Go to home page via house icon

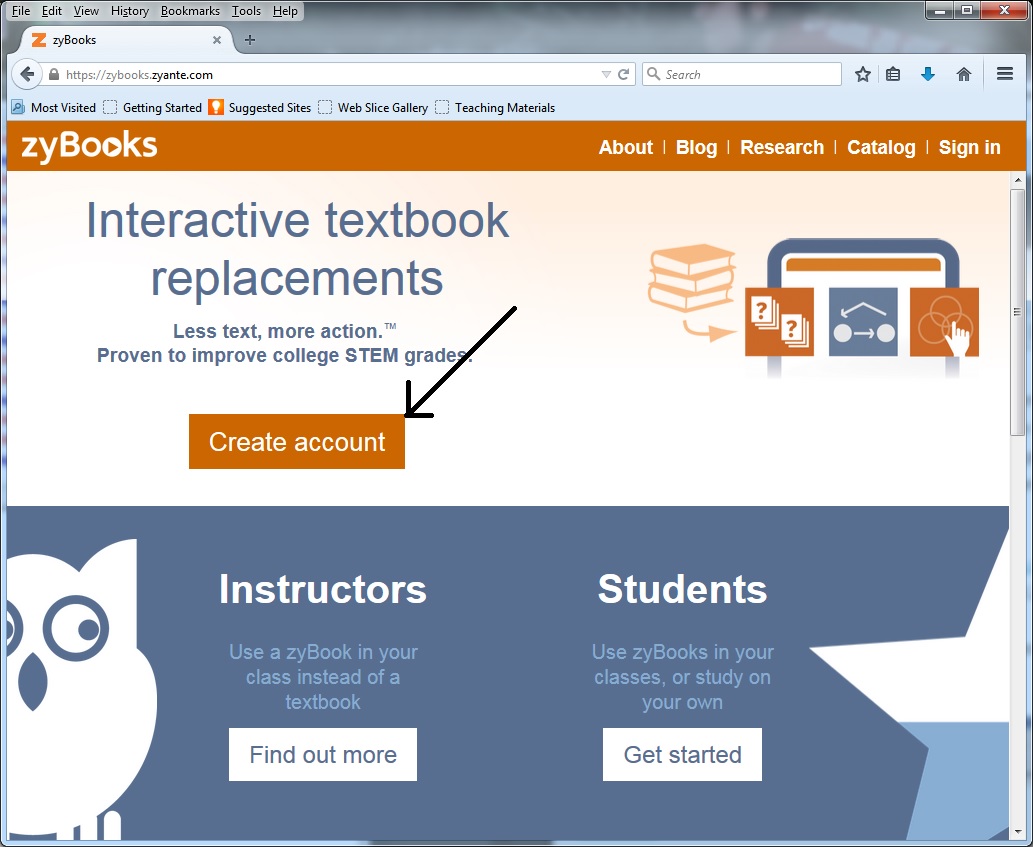coord(964,74)
